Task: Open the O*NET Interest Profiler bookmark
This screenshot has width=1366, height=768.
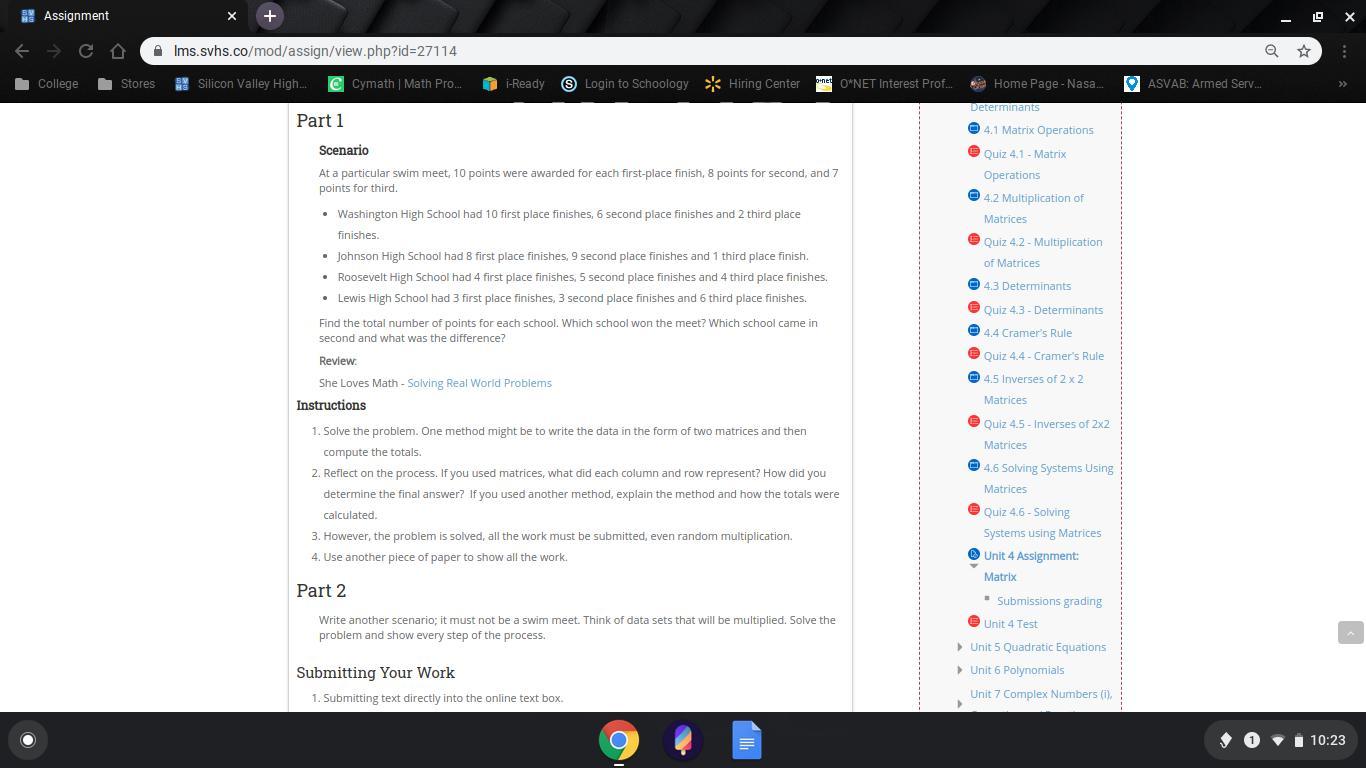Action: 885,84
